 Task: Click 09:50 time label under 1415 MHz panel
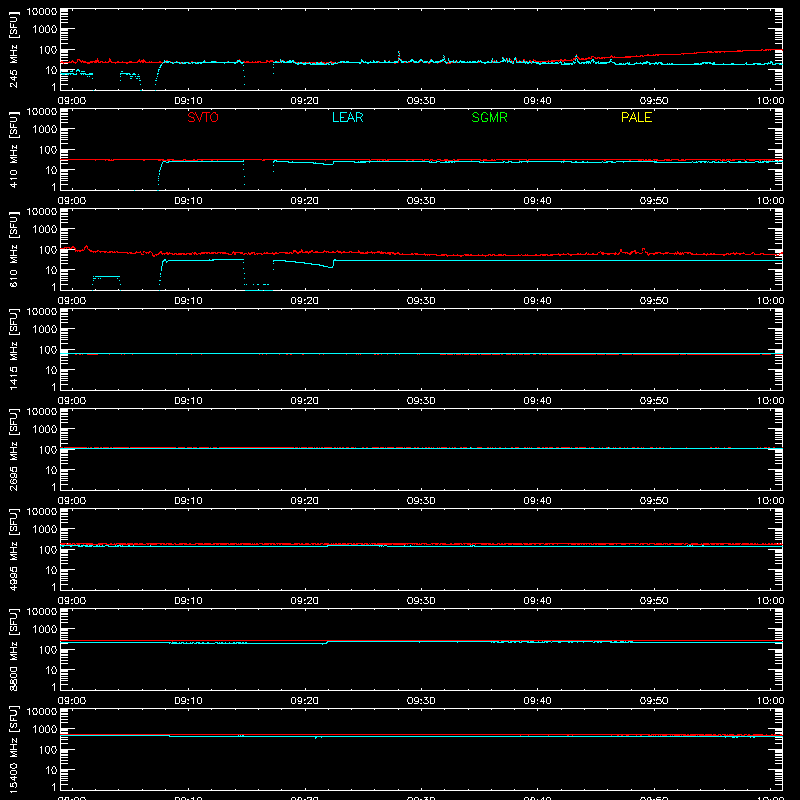click(654, 401)
